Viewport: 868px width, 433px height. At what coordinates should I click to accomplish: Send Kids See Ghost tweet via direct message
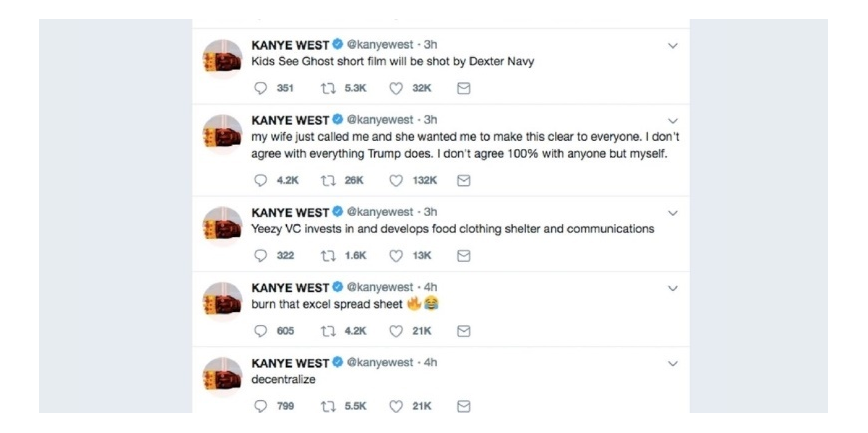[464, 89]
